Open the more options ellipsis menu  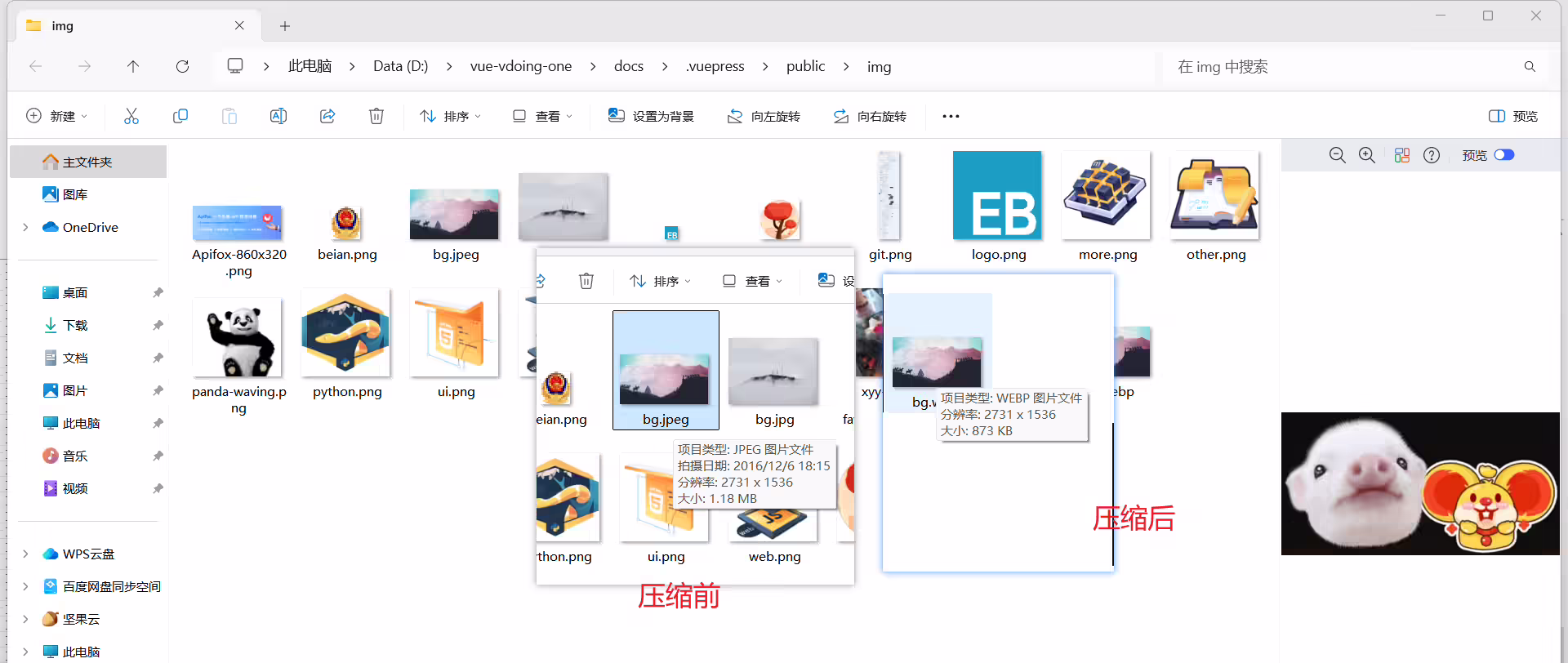pyautogui.click(x=951, y=116)
